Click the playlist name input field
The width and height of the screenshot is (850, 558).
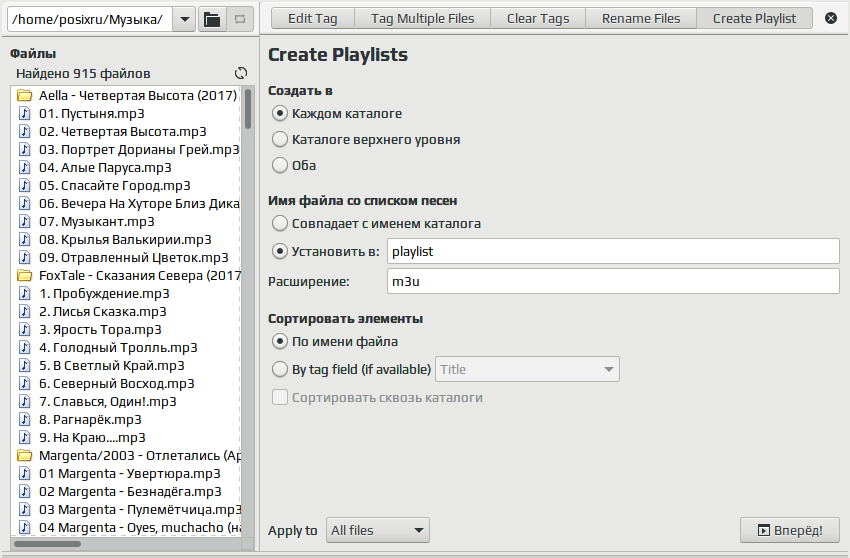pos(613,252)
